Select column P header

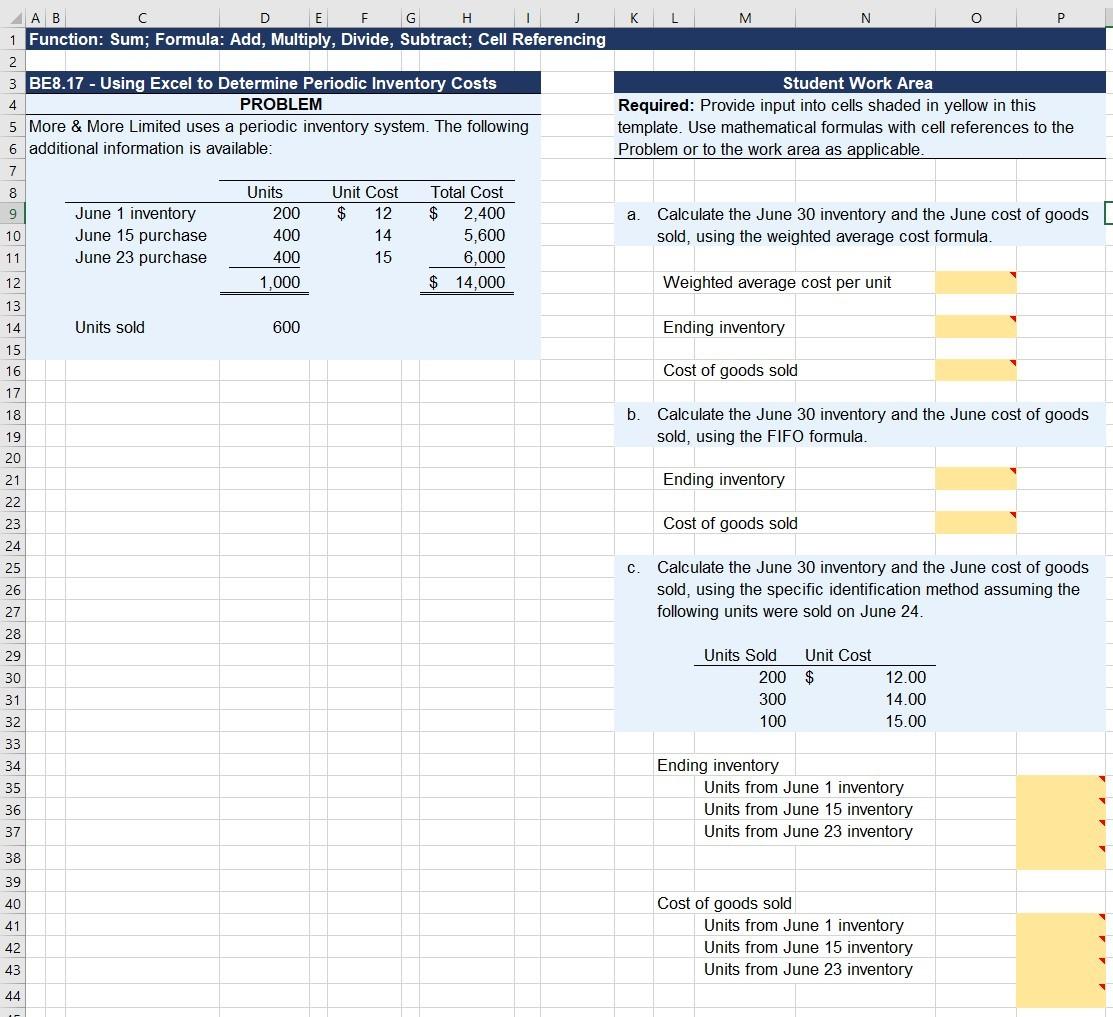pyautogui.click(x=1061, y=18)
